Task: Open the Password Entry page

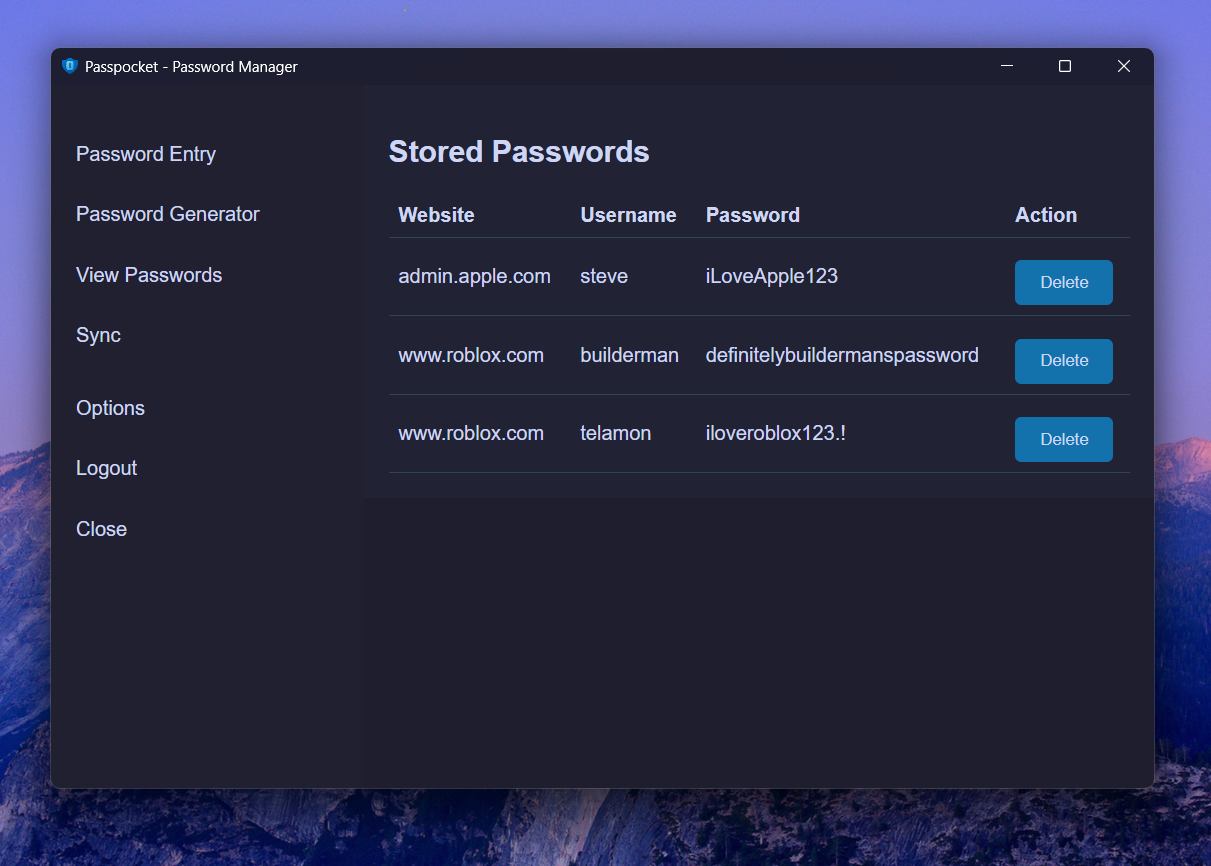Action: point(146,154)
